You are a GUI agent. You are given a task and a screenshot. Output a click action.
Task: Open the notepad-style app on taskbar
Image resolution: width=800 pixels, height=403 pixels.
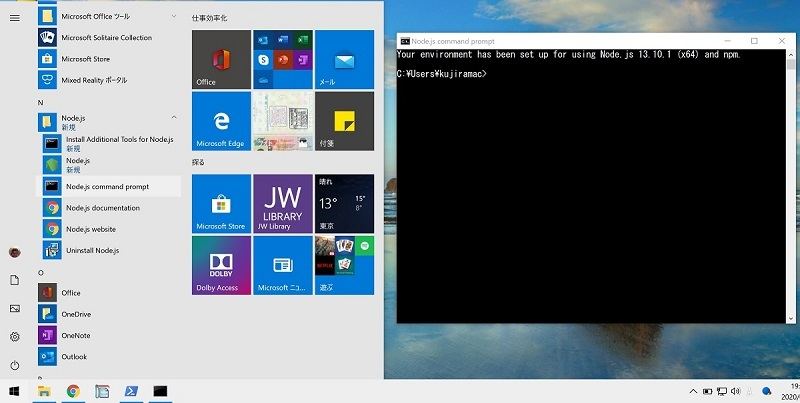(x=102, y=391)
